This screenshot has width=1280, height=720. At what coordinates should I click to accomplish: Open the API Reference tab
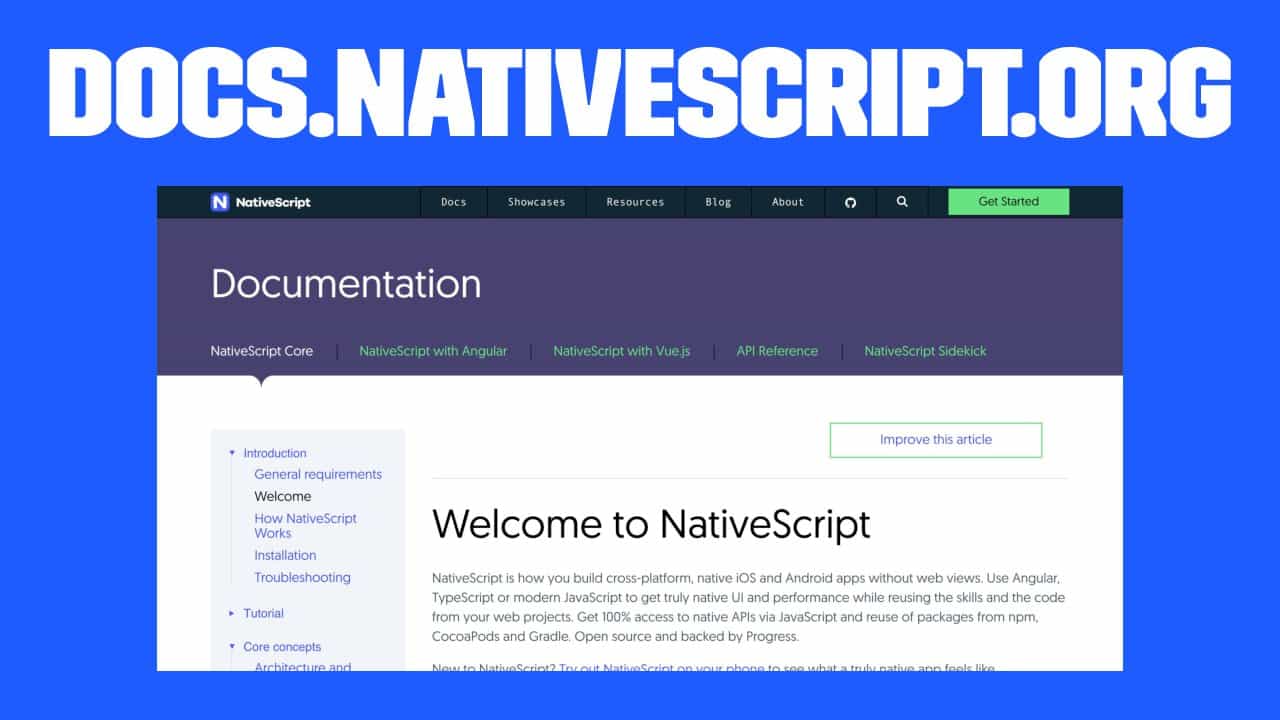[x=777, y=351]
